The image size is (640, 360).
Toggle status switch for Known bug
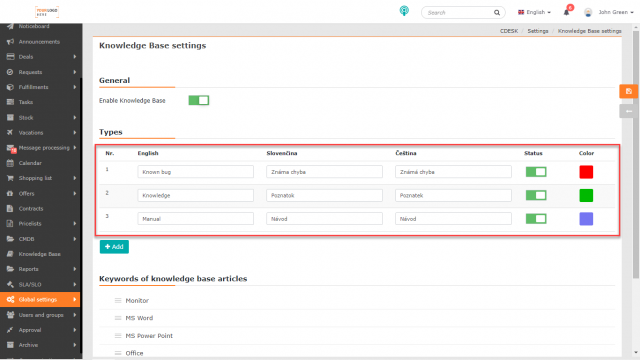point(536,172)
